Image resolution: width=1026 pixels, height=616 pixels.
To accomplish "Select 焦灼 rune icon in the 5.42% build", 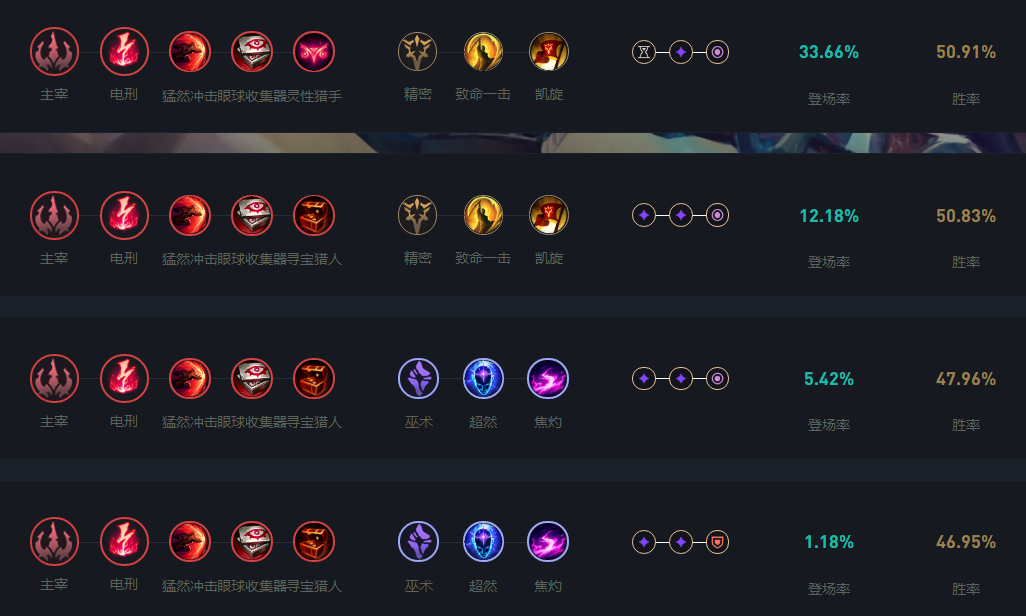I will (548, 379).
